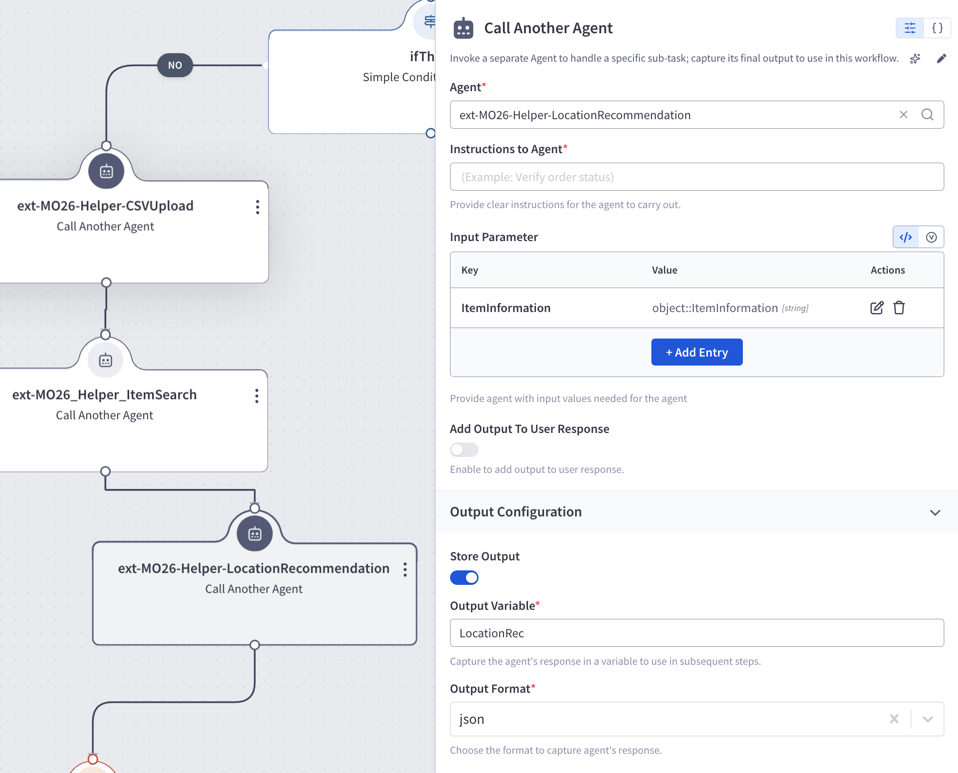Switch Input Parameter to variable mode
Screen dimensions: 958x773
(931, 237)
